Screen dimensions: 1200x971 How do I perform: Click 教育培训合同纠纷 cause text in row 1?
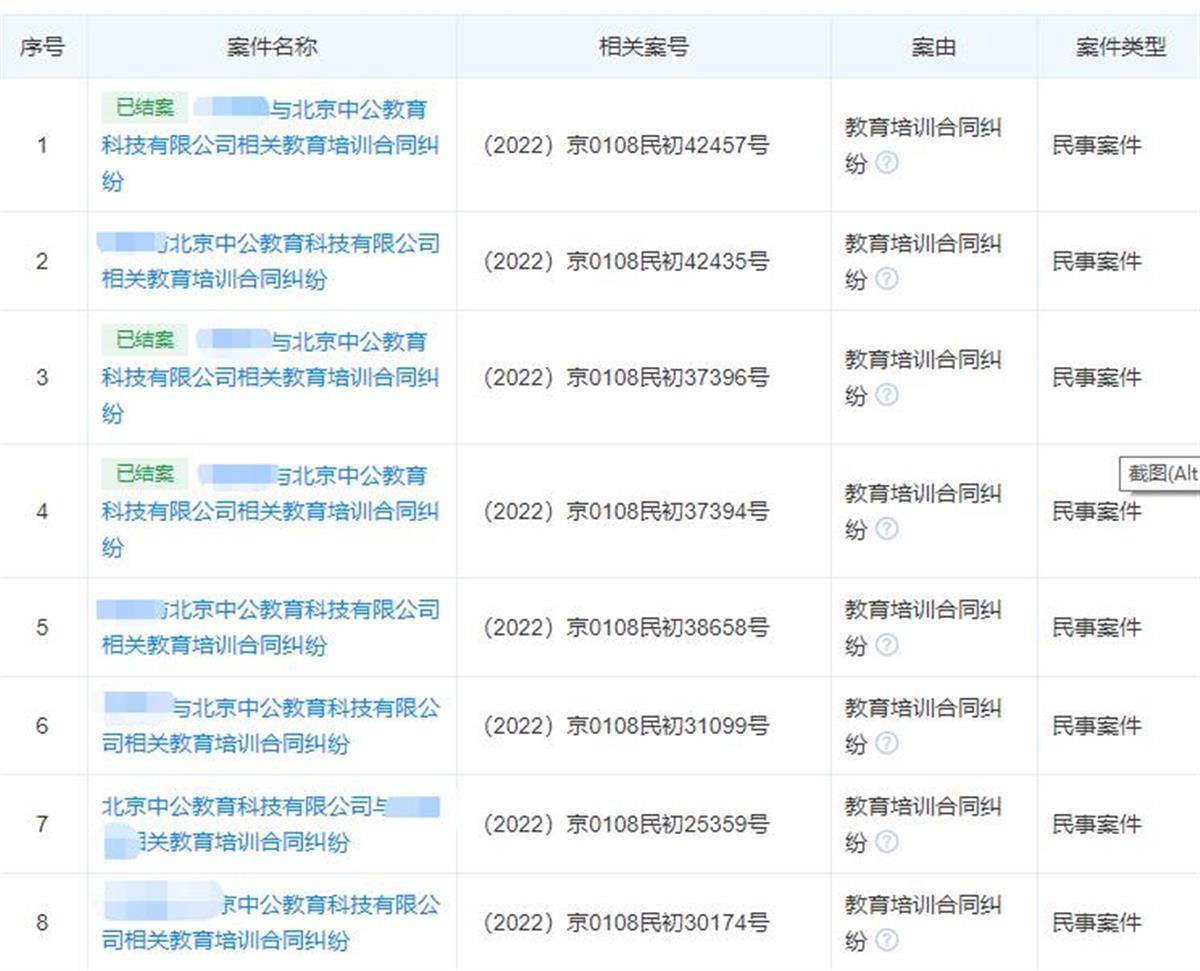click(x=922, y=145)
